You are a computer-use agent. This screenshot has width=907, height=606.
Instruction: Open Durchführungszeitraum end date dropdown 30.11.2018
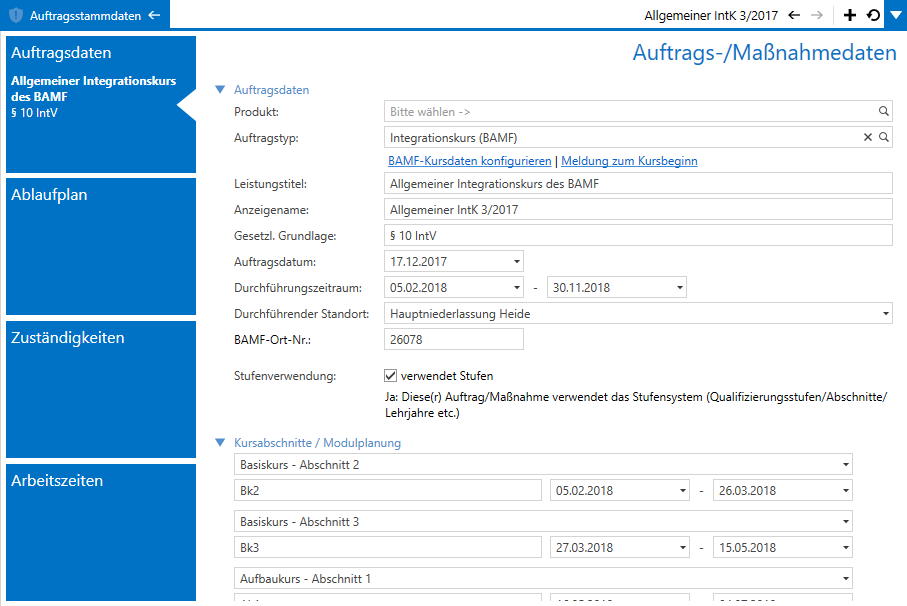tap(680, 287)
